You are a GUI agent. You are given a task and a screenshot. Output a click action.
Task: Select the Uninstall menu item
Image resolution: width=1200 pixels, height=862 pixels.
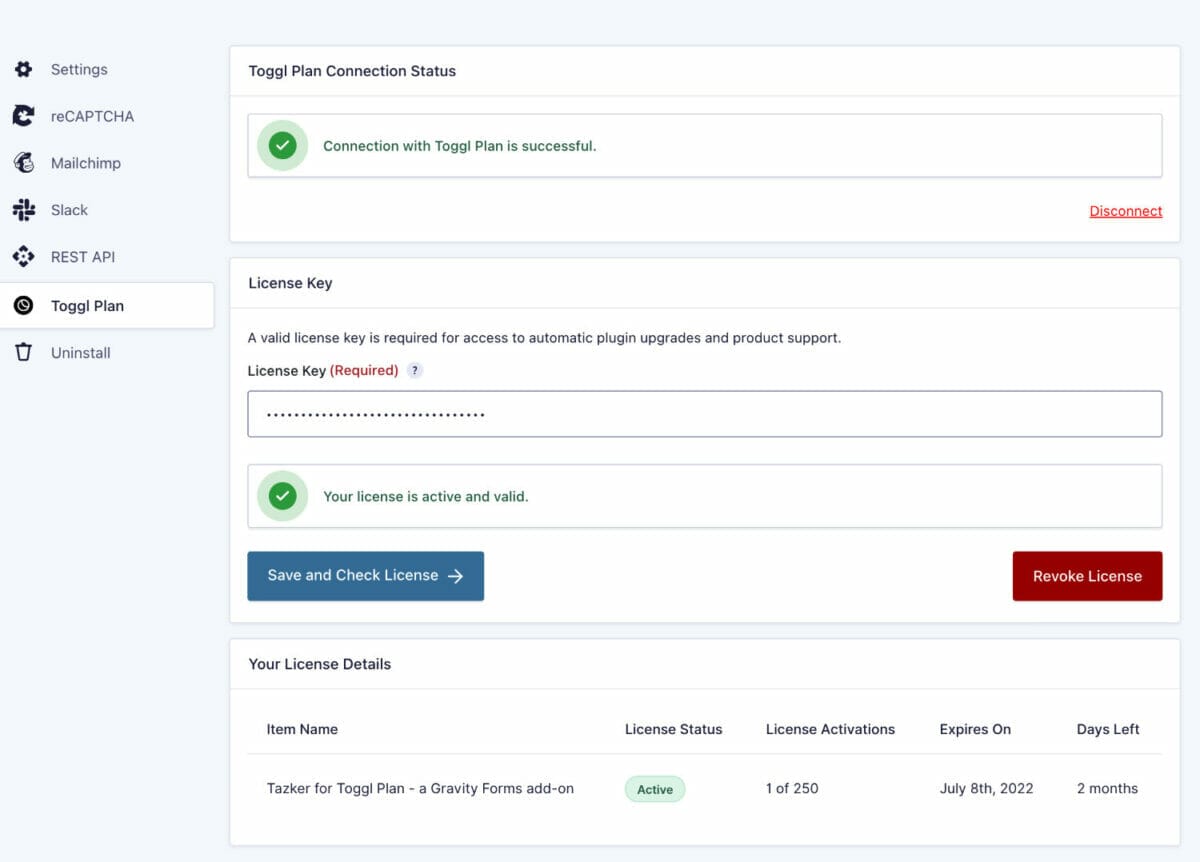(81, 353)
